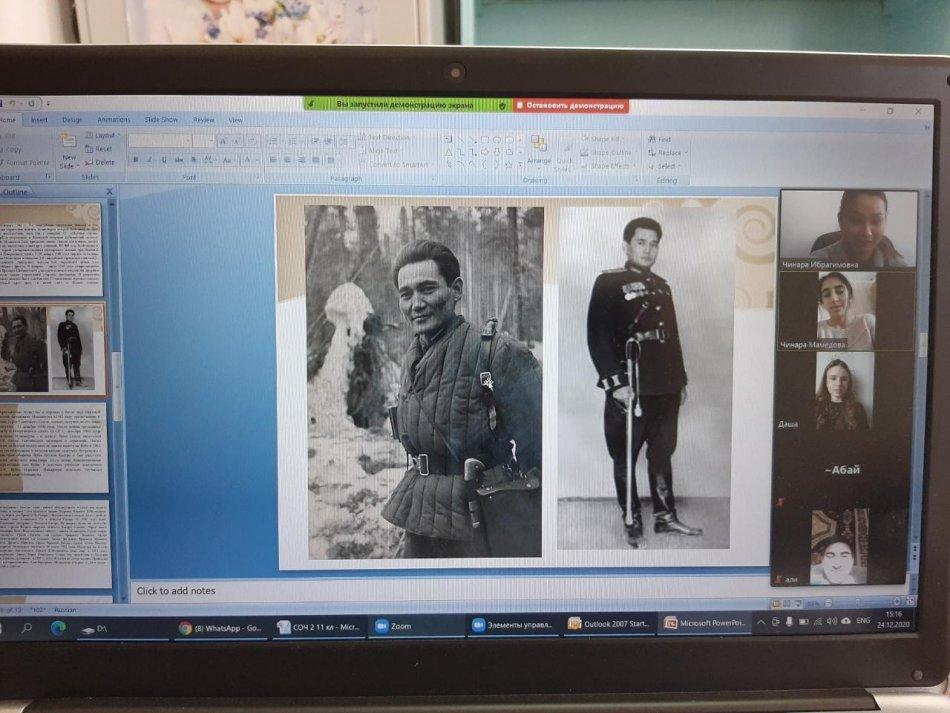Click the Find icon in Editing group

click(659, 139)
